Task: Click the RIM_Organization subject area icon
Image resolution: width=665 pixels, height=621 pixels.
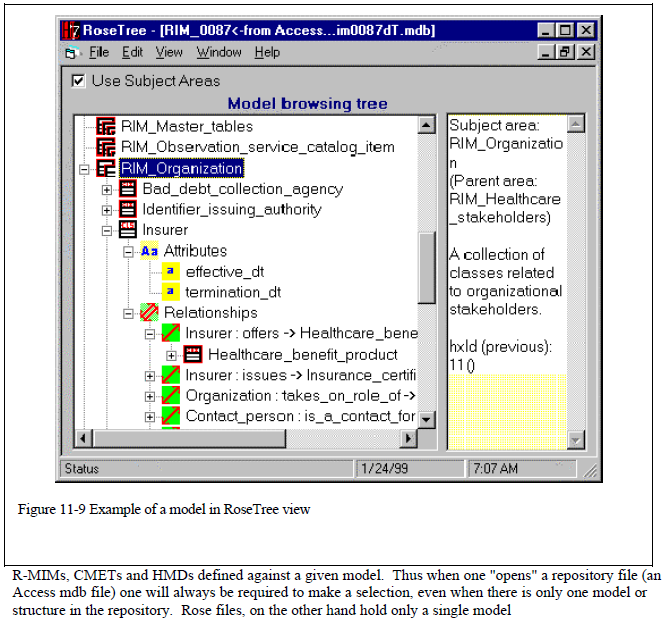Action: point(106,168)
